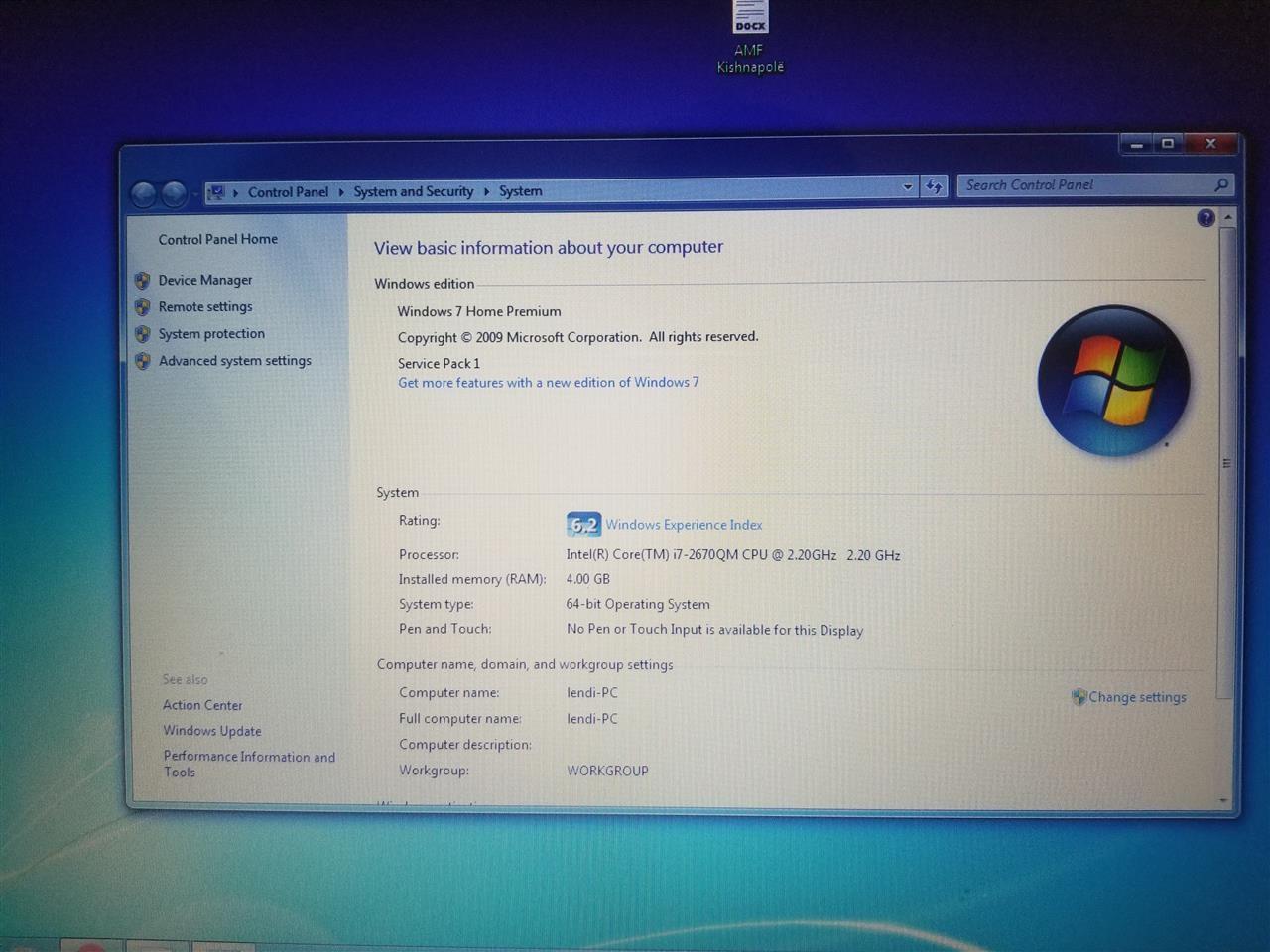Close the System window

point(1210,144)
